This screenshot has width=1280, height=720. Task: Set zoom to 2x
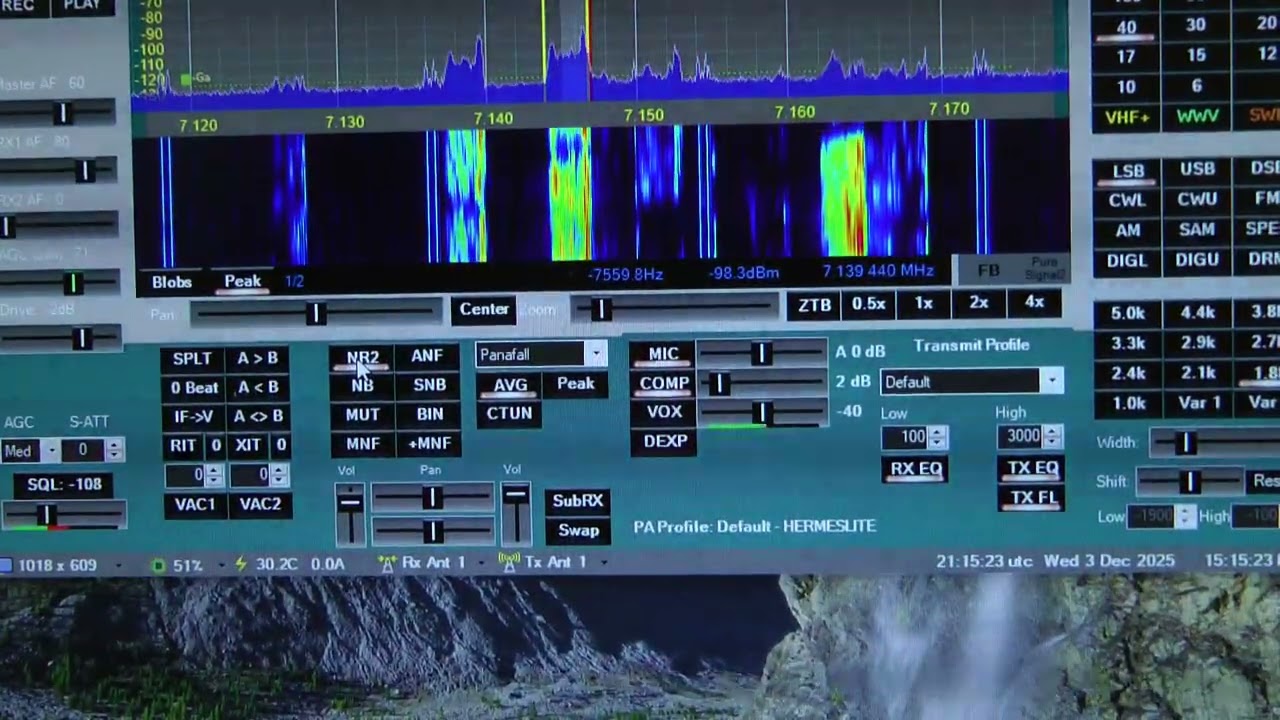point(979,303)
